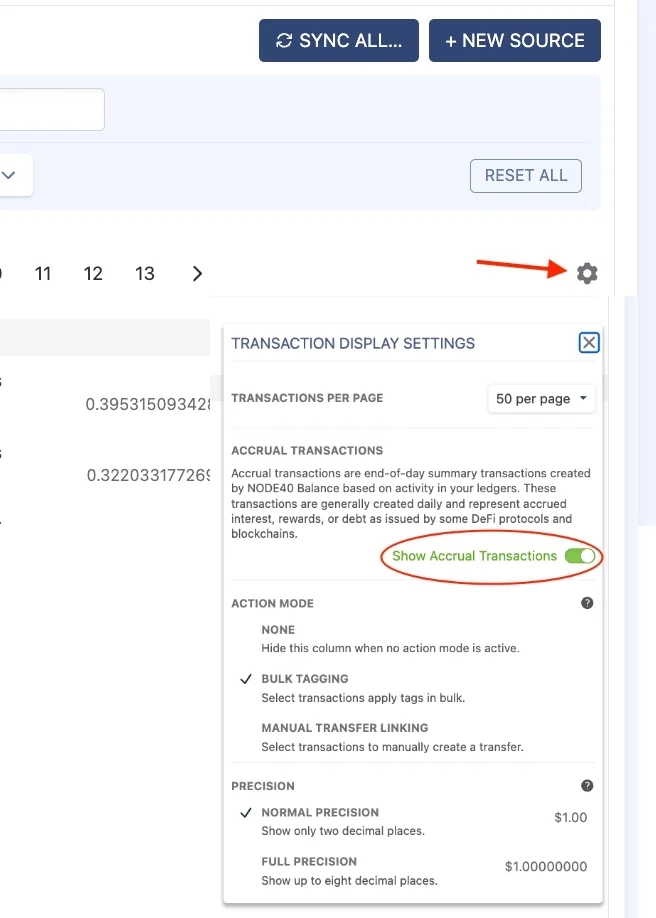Jump to page 12
656x918 pixels.
coord(94,274)
